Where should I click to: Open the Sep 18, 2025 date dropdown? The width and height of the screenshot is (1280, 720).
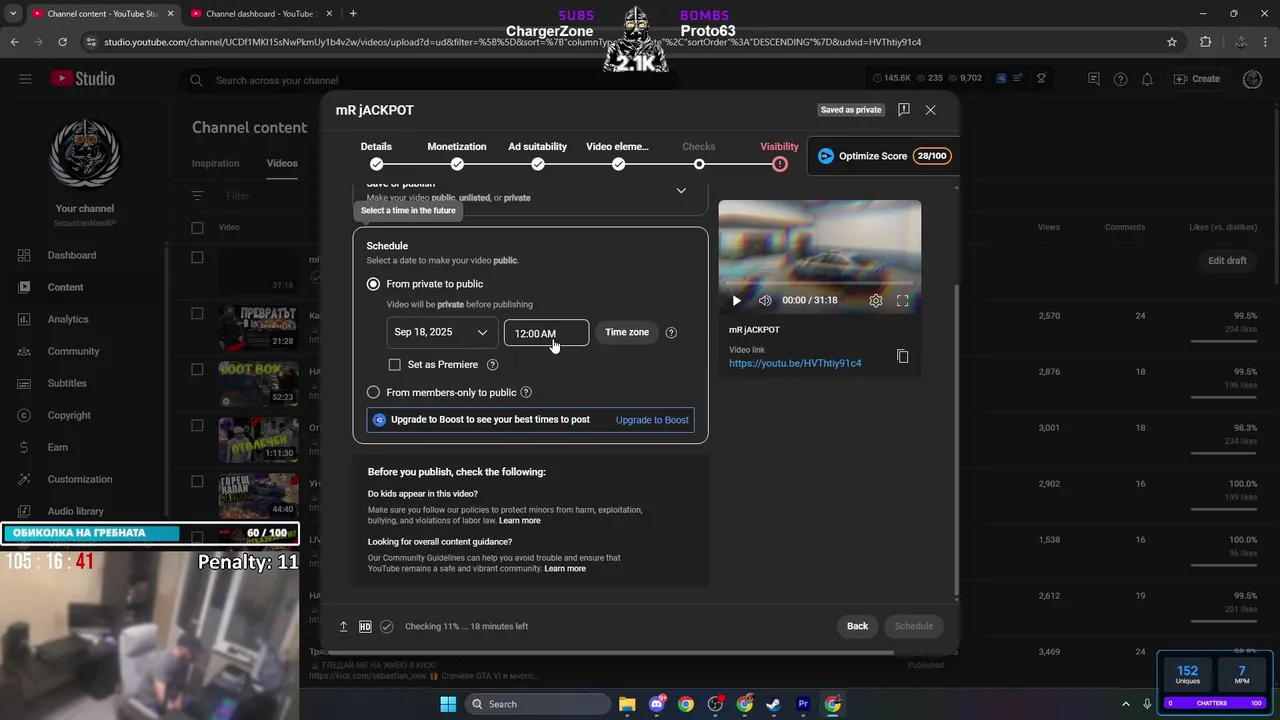[441, 332]
